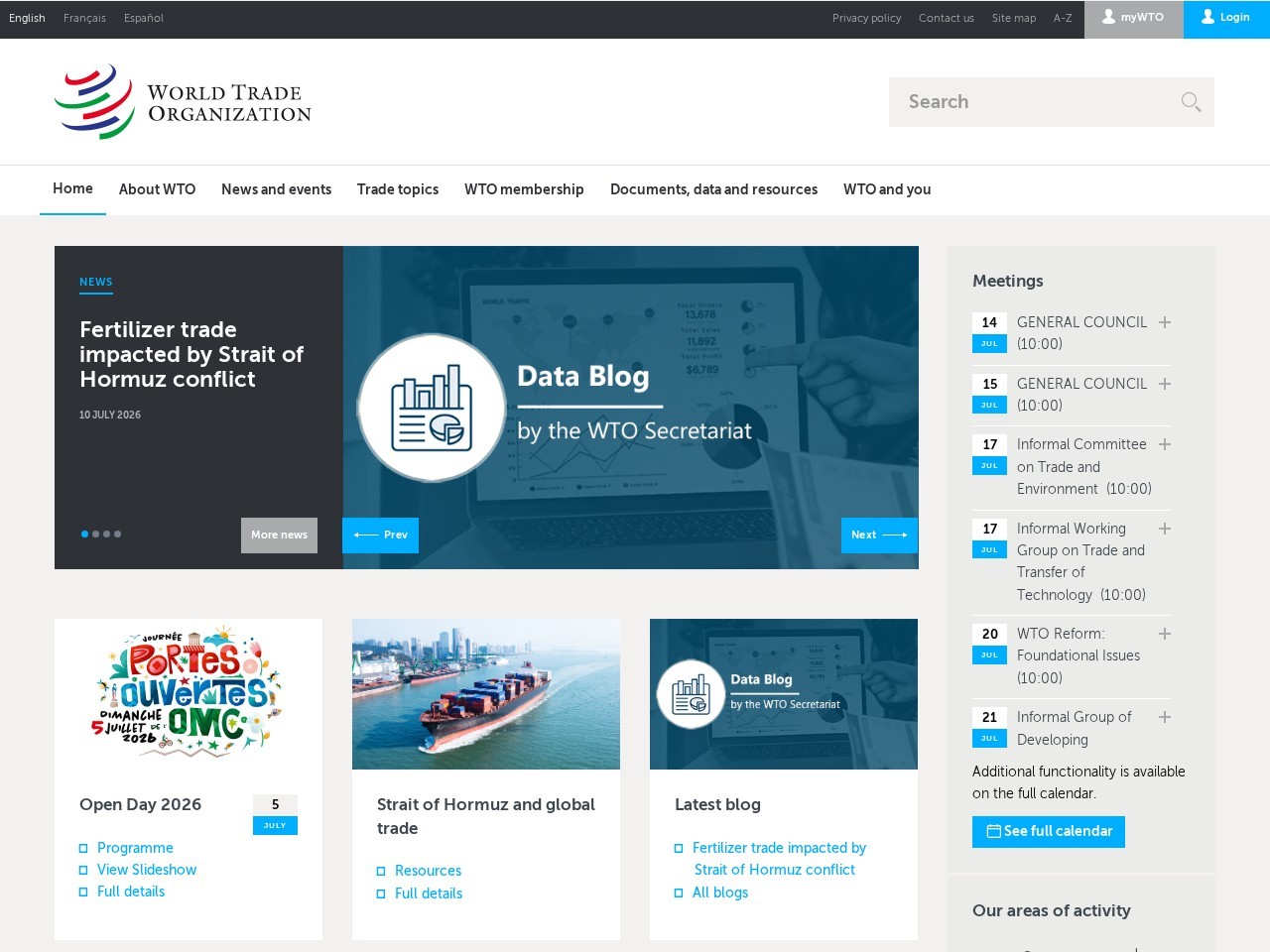The height and width of the screenshot is (952, 1270).
Task: Open the View Slideshow link
Action: pyautogui.click(x=147, y=870)
